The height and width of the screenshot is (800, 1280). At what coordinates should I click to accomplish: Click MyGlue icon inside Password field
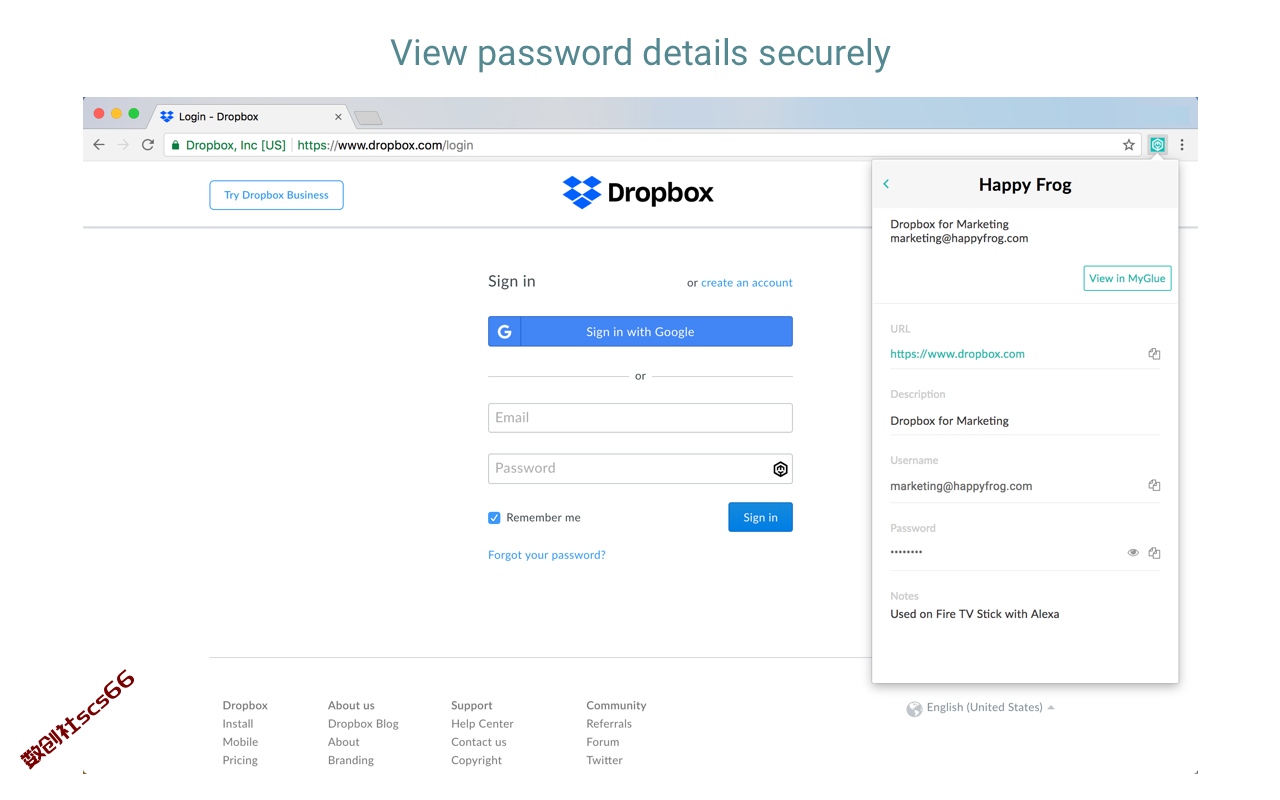click(x=781, y=469)
